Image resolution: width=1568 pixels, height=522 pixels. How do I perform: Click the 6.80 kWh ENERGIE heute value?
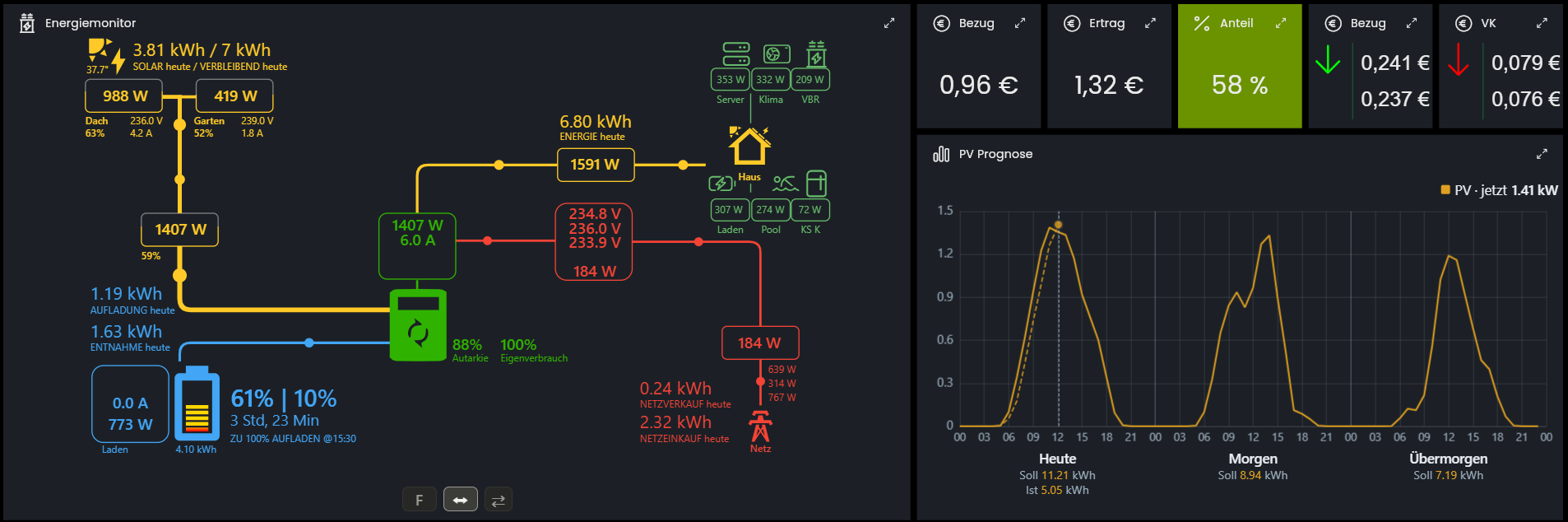click(596, 122)
